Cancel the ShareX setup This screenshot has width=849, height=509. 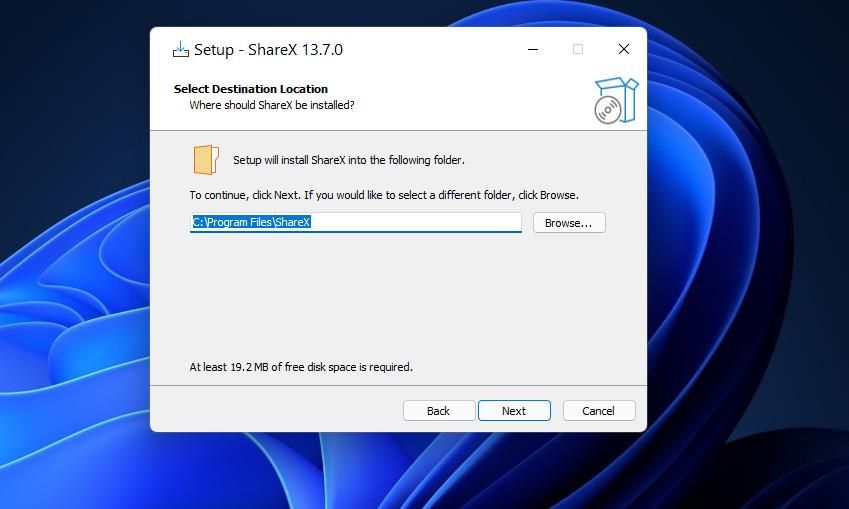[x=599, y=410]
